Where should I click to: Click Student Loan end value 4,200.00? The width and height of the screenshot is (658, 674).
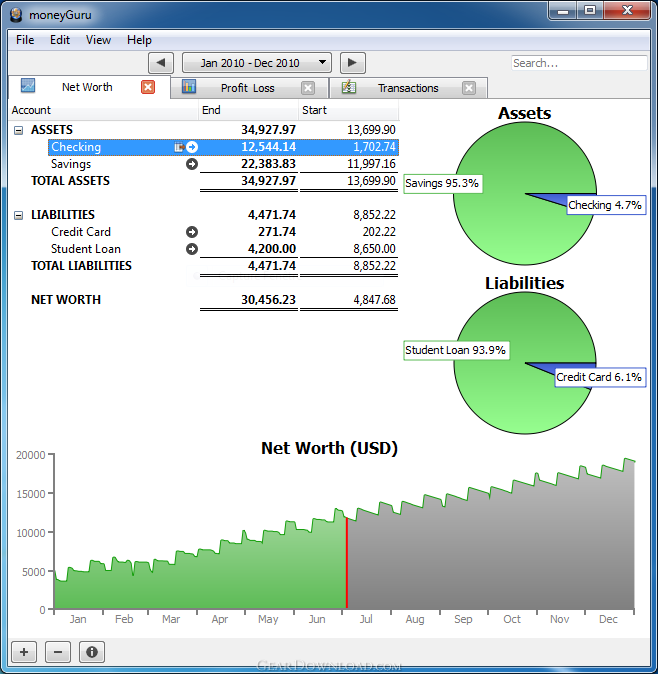(x=272, y=249)
